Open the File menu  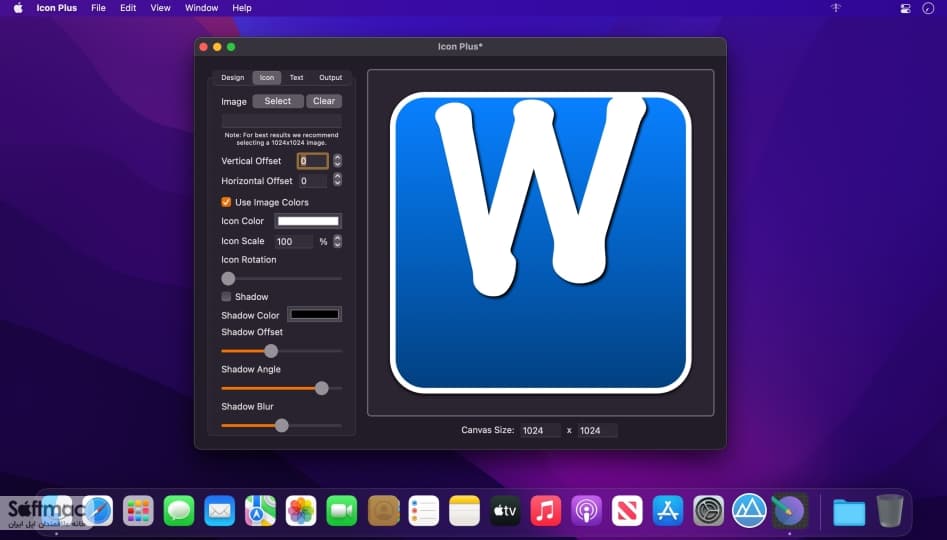point(98,8)
